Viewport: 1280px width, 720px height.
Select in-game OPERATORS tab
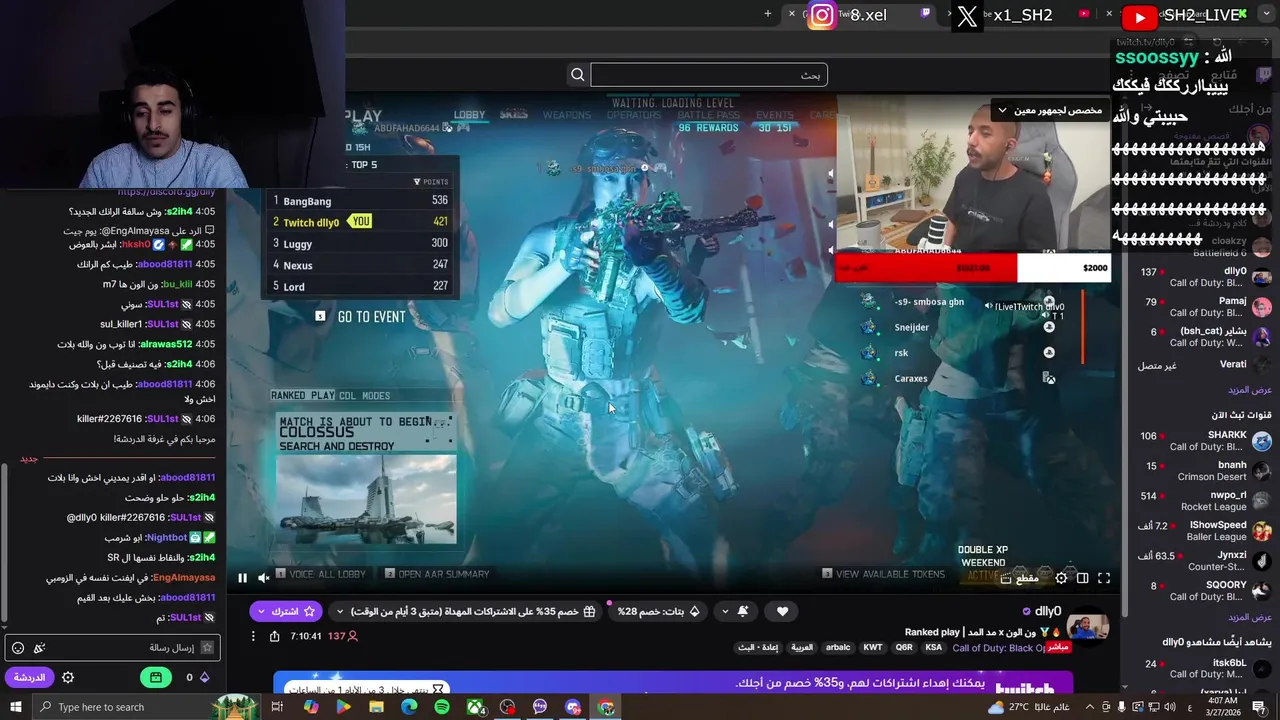(x=634, y=115)
